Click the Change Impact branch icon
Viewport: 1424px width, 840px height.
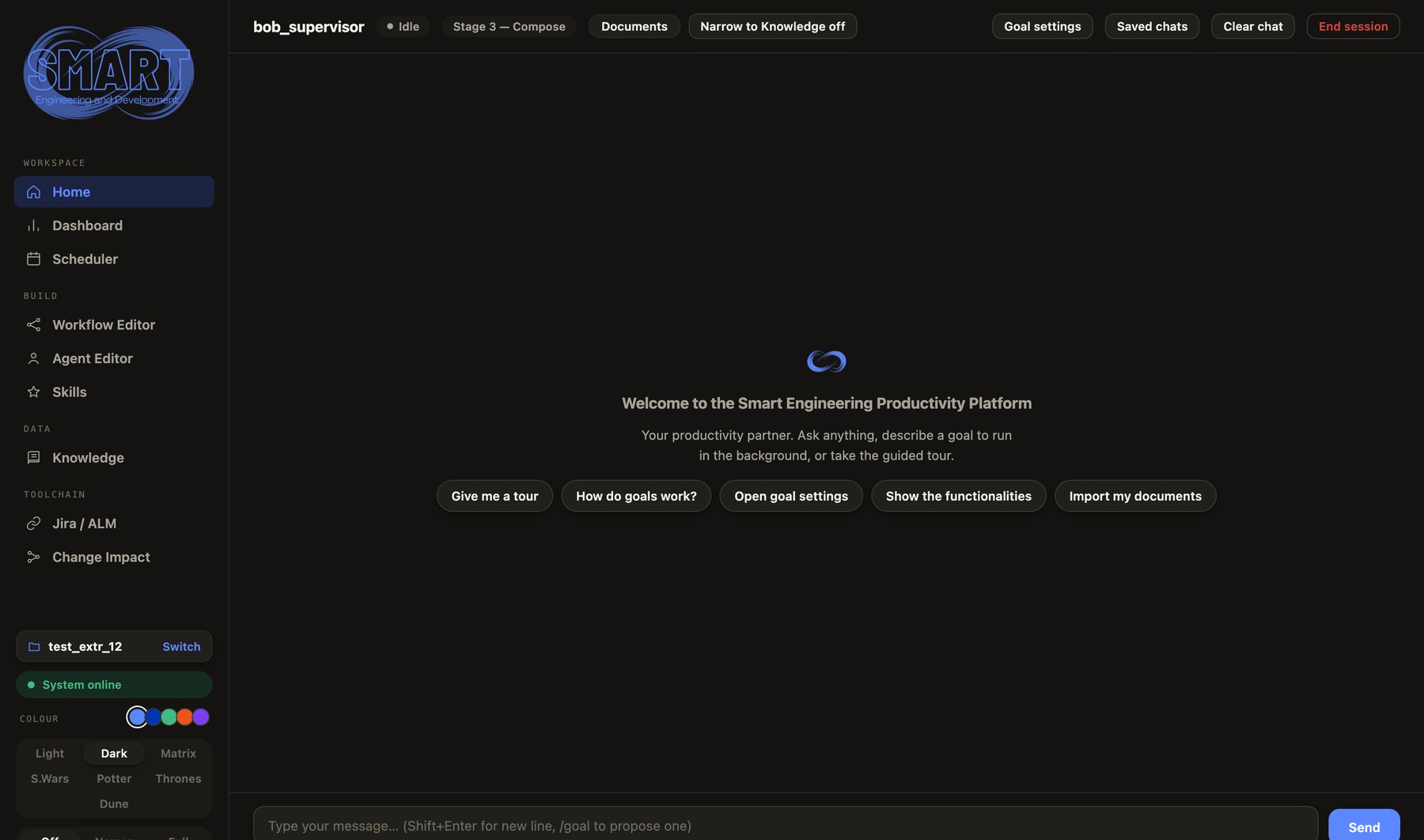33,558
